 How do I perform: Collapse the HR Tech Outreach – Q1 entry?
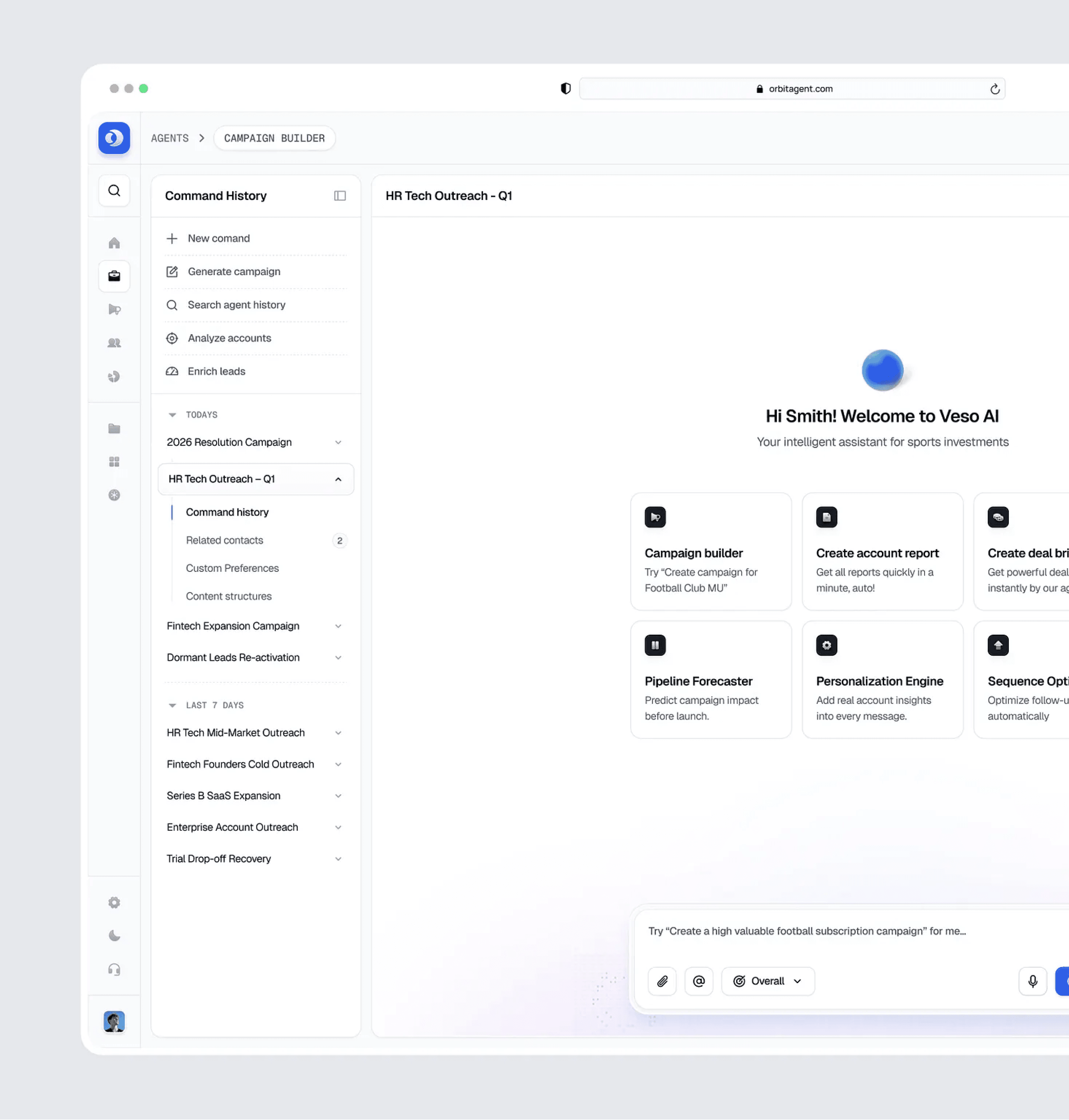pos(338,479)
